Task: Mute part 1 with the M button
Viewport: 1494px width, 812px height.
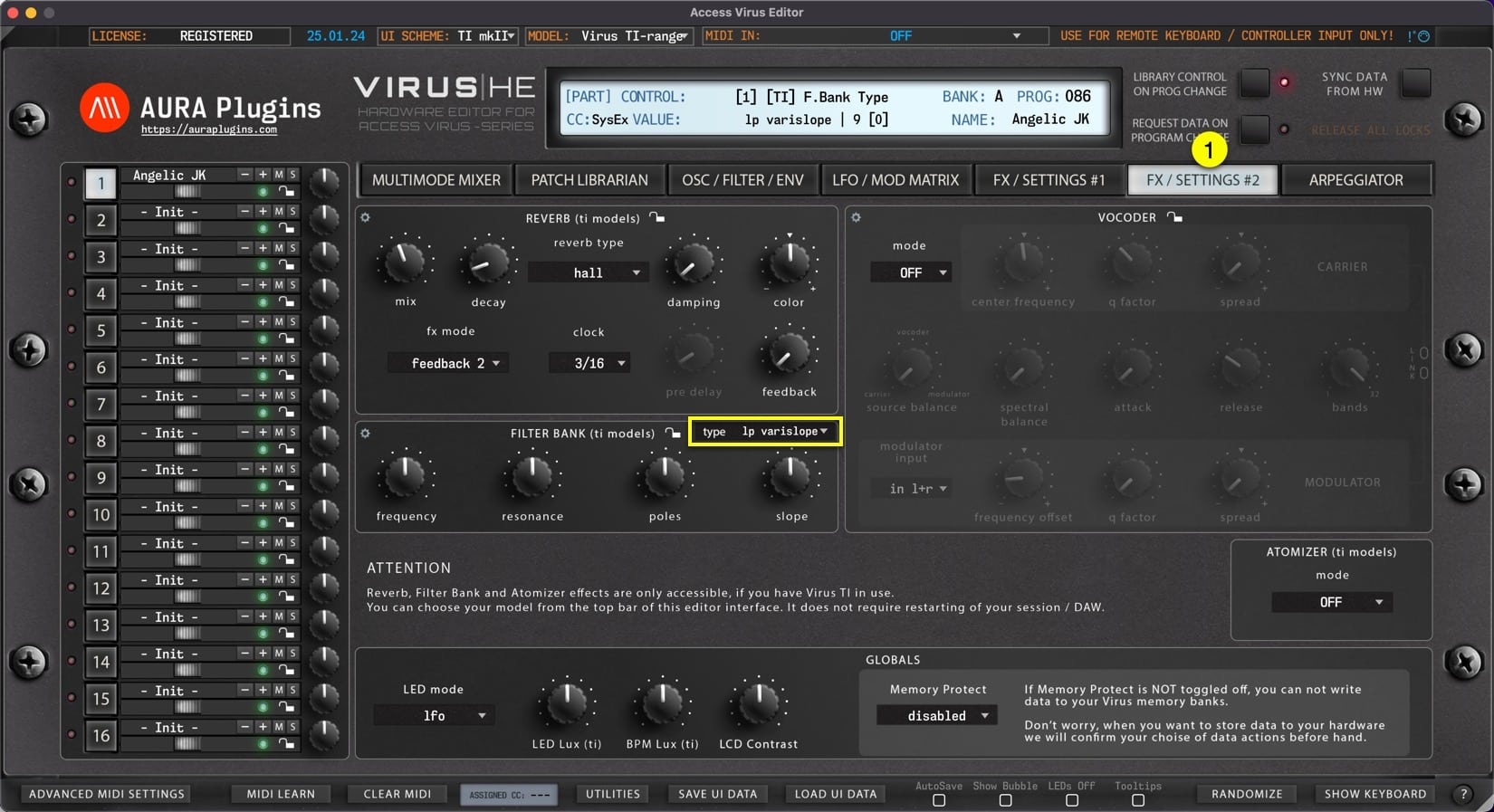Action: [279, 175]
